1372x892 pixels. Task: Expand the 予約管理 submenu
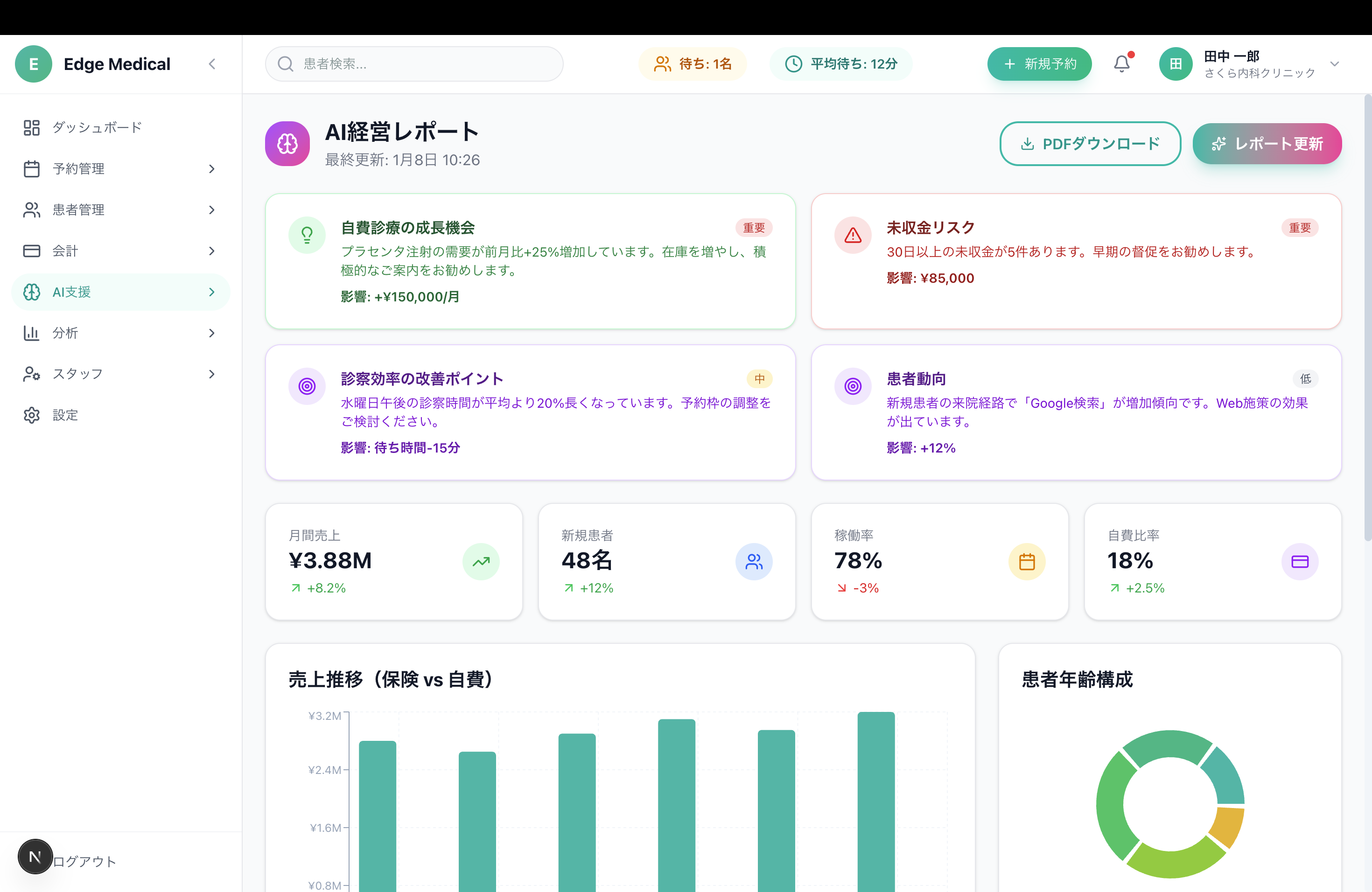click(x=211, y=169)
